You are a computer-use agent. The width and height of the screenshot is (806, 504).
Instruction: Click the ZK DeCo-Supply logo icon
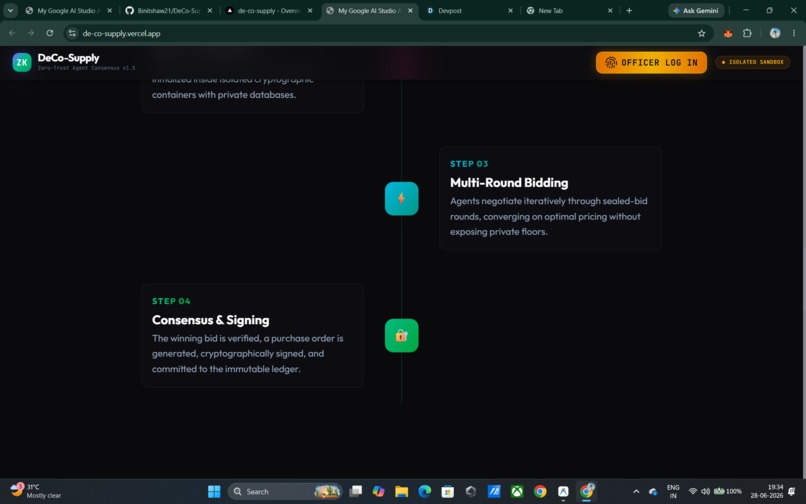coord(22,62)
